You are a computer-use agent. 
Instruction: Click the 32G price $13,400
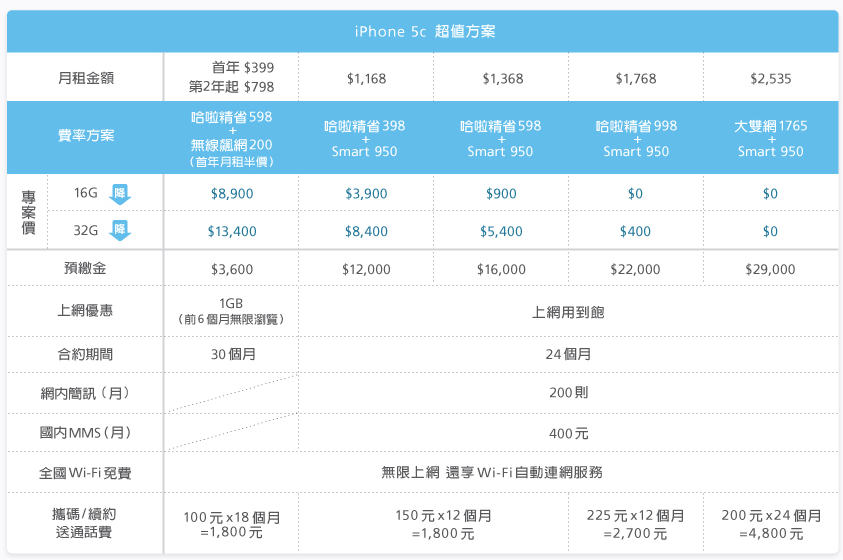232,231
